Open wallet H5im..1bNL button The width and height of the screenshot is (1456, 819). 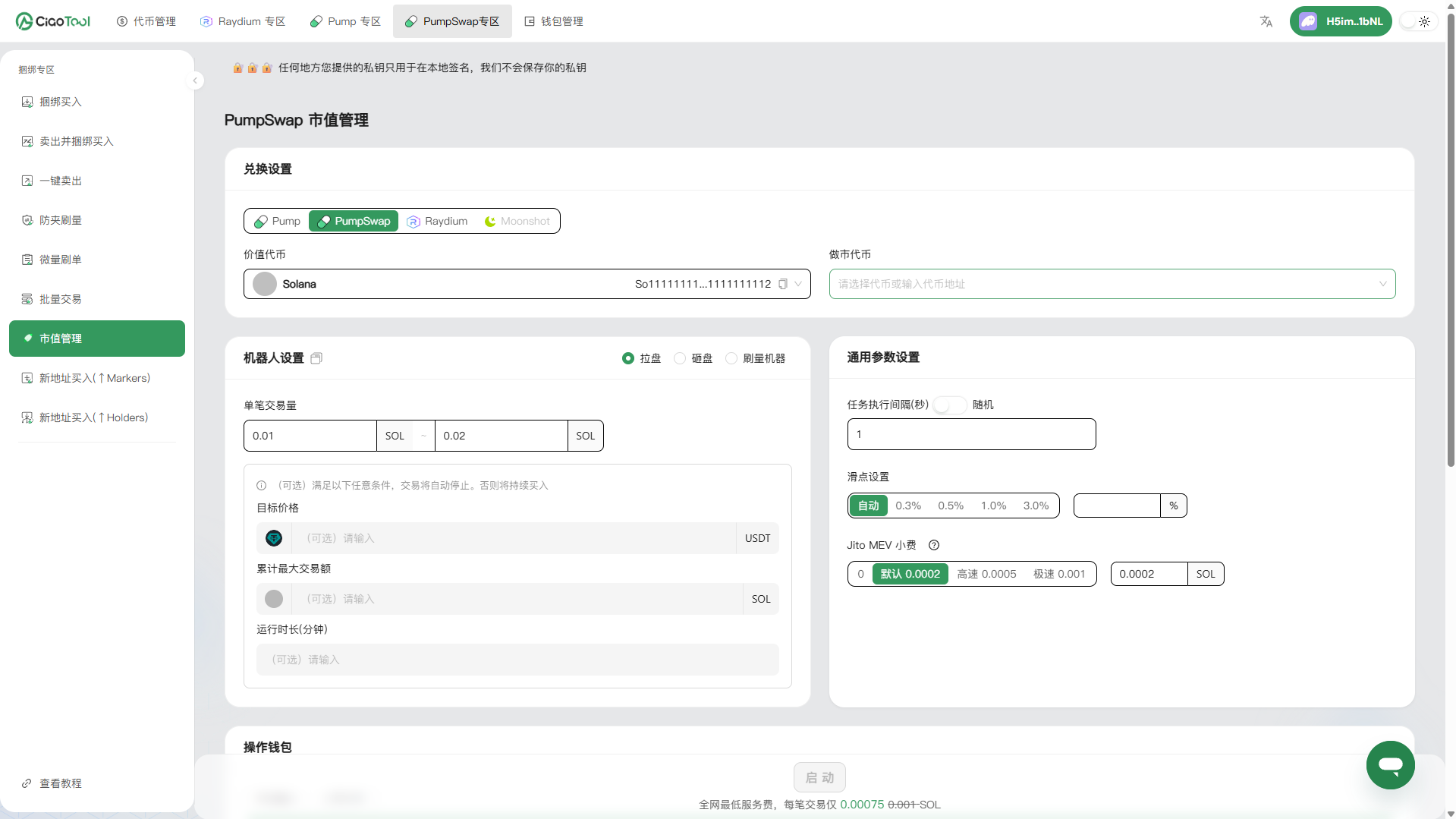pos(1341,21)
